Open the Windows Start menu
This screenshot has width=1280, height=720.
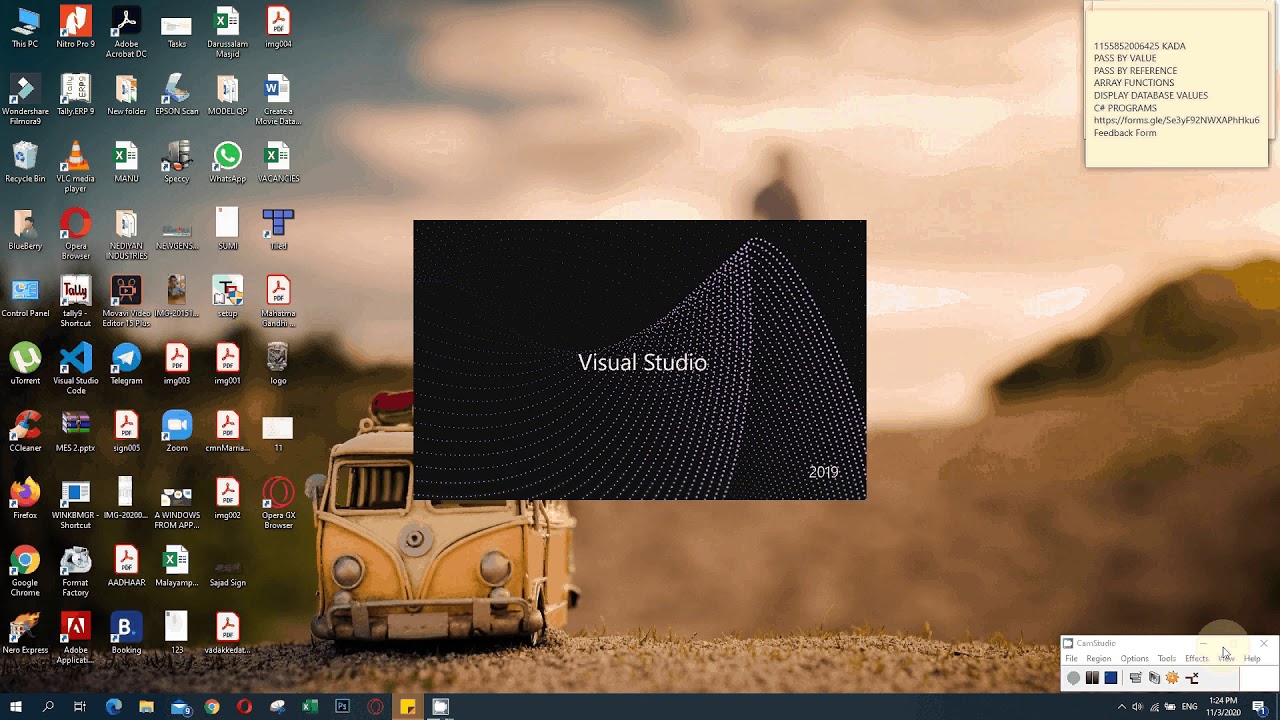coord(16,707)
